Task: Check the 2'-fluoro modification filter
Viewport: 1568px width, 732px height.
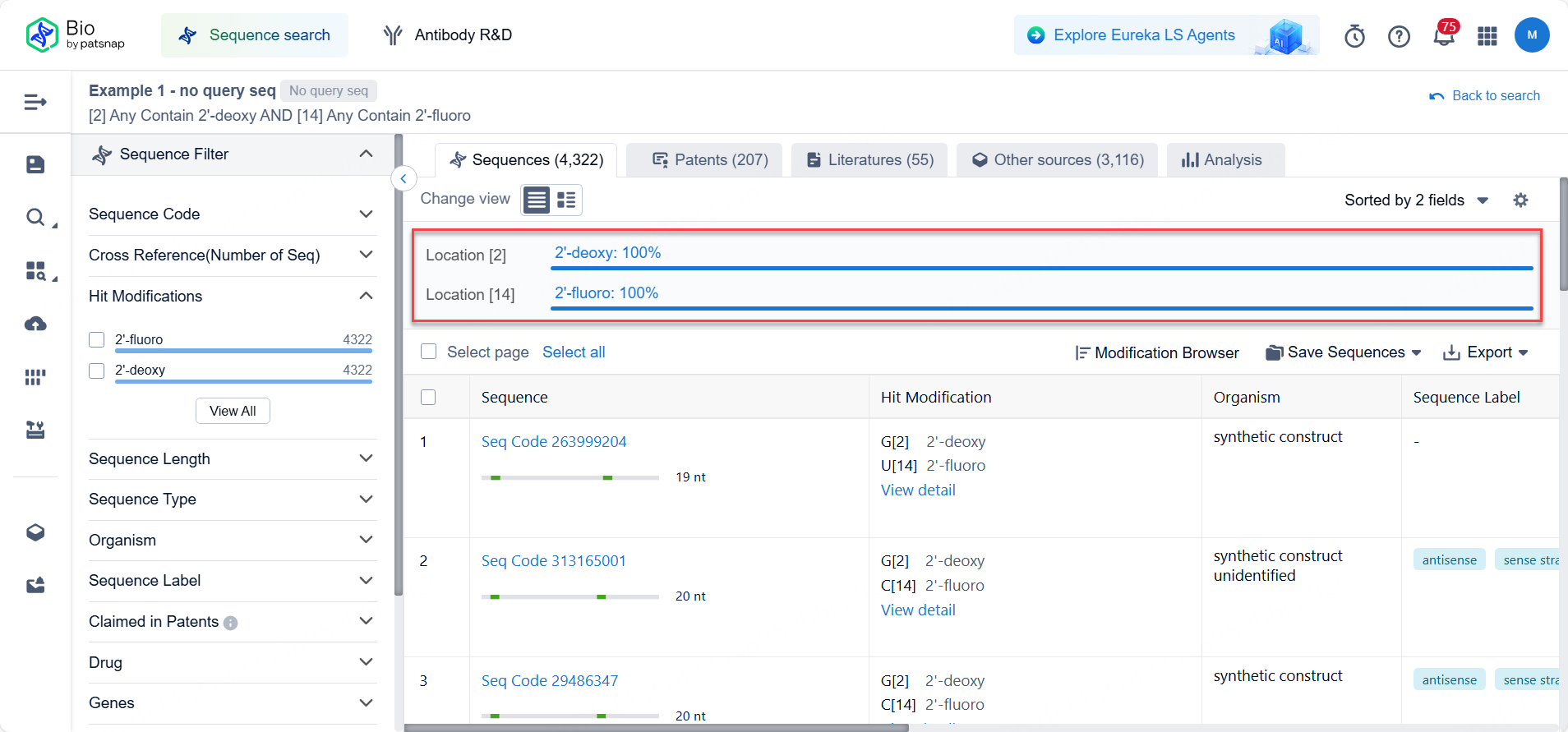Action: tap(97, 340)
